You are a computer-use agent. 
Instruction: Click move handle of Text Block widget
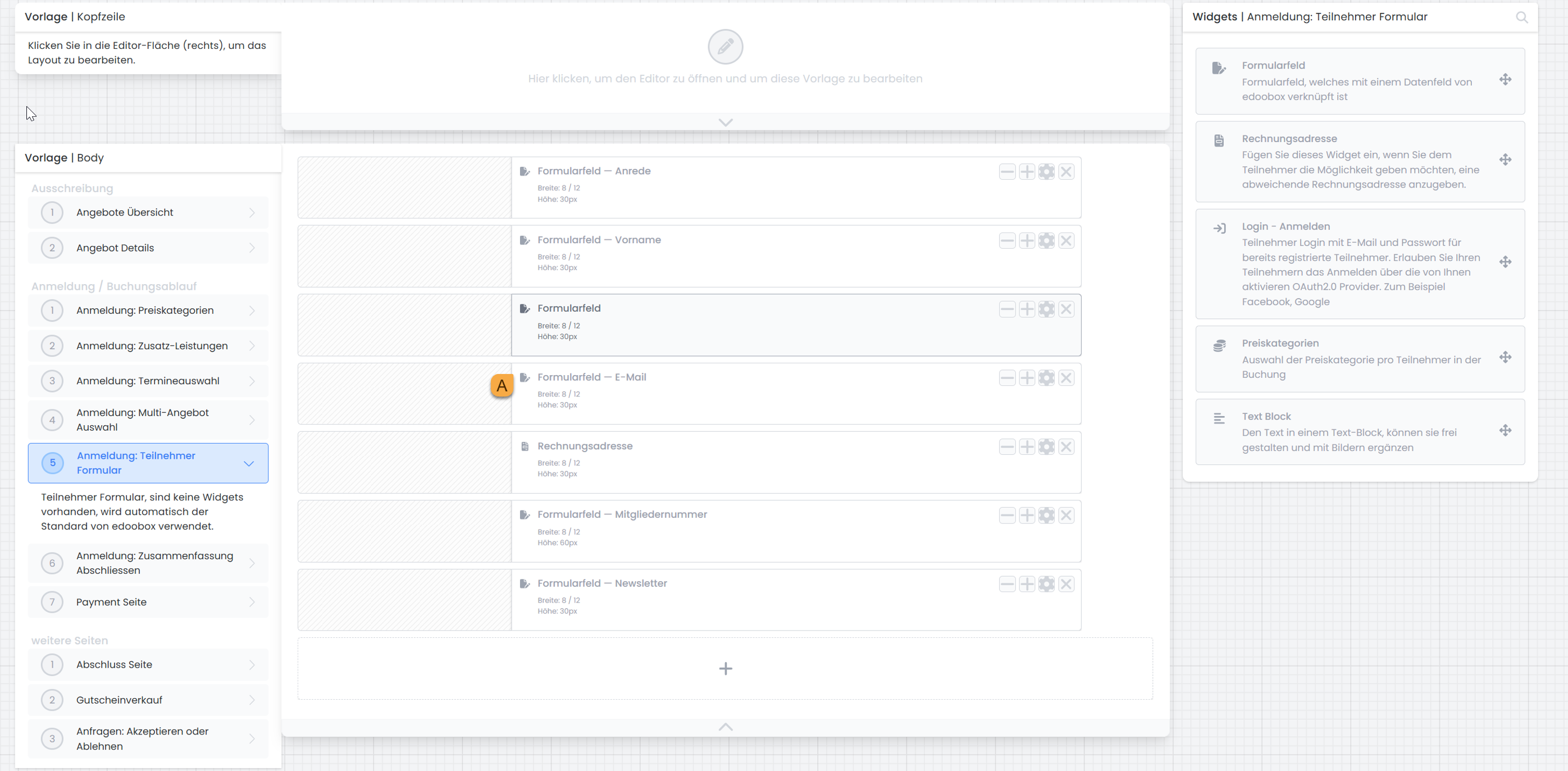pos(1505,431)
